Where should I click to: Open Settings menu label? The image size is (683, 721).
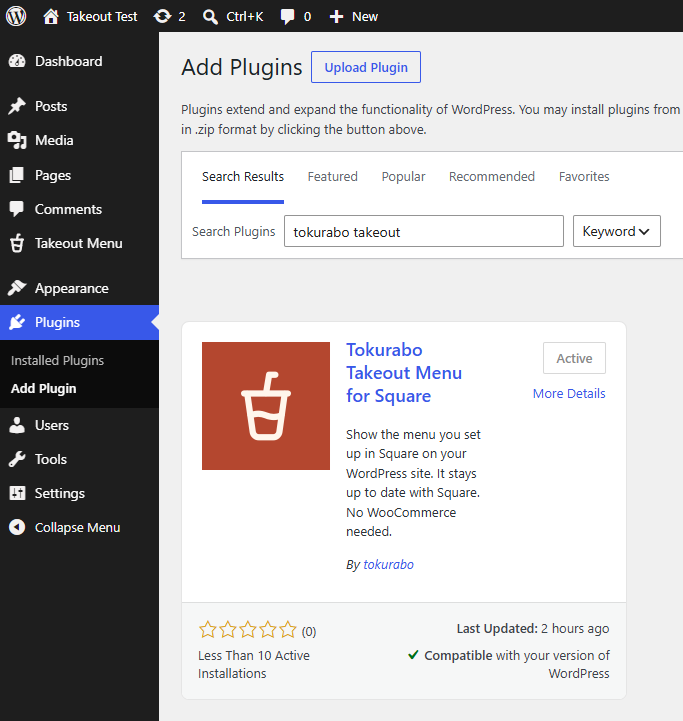pyautogui.click(x=60, y=493)
